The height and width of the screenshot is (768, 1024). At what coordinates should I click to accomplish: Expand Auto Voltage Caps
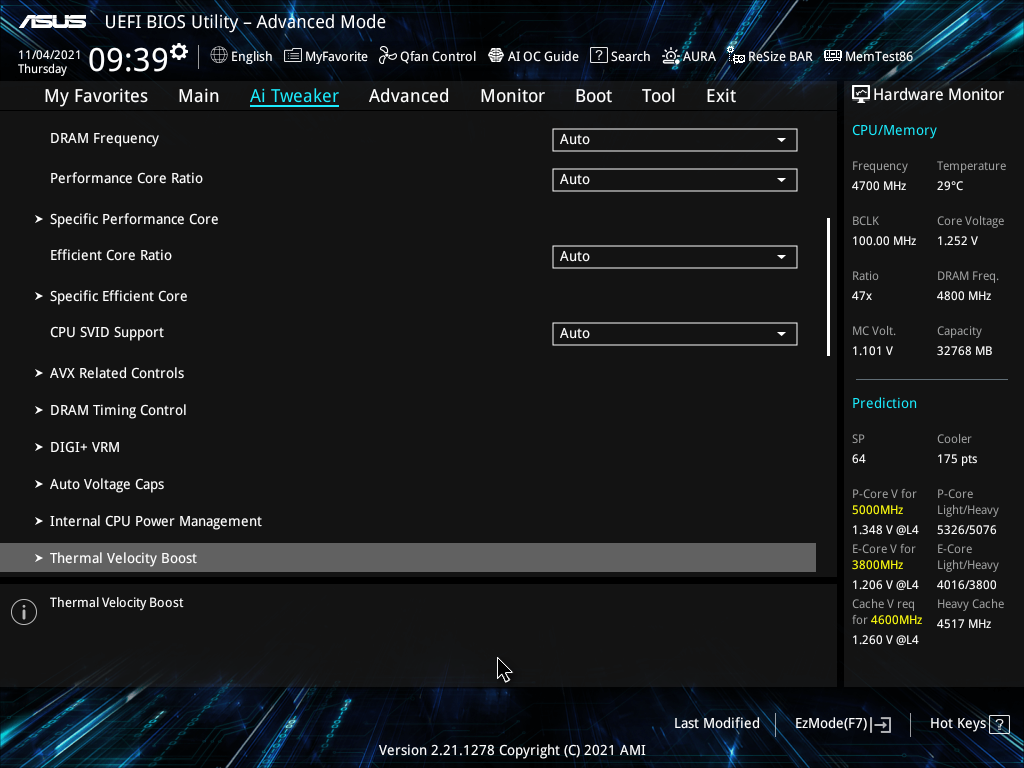click(107, 485)
